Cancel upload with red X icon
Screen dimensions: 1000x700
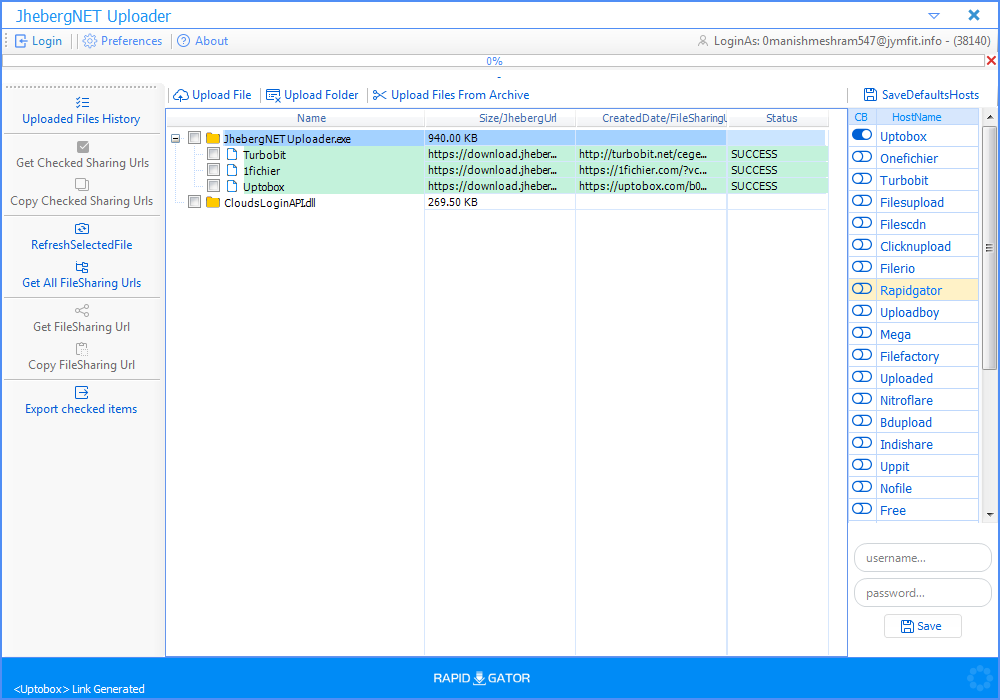[x=992, y=61]
